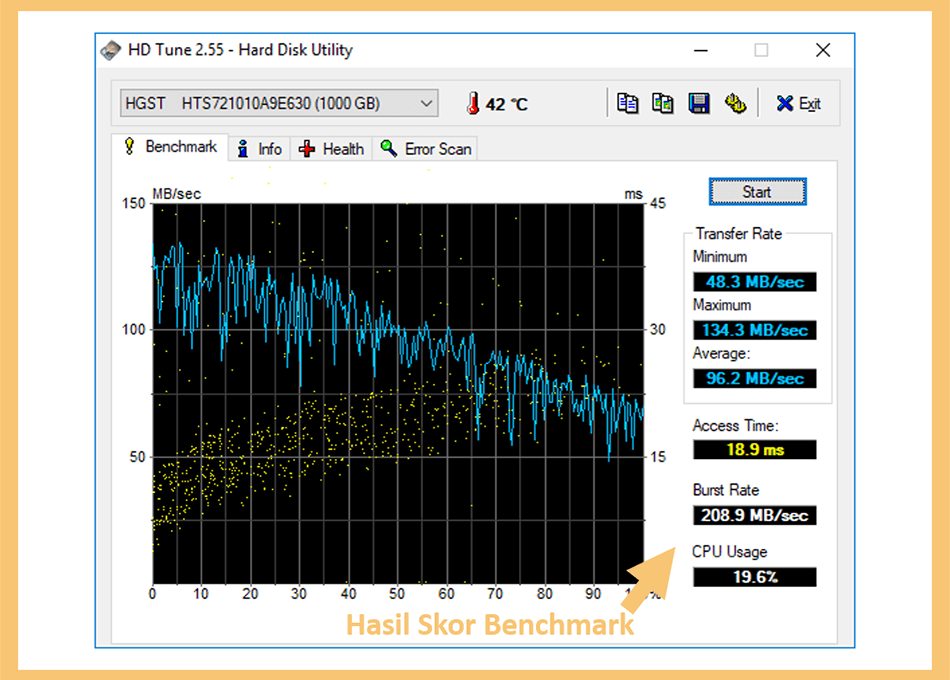Click the CPU usage value 19.6%
The height and width of the screenshot is (680, 950).
coord(754,577)
